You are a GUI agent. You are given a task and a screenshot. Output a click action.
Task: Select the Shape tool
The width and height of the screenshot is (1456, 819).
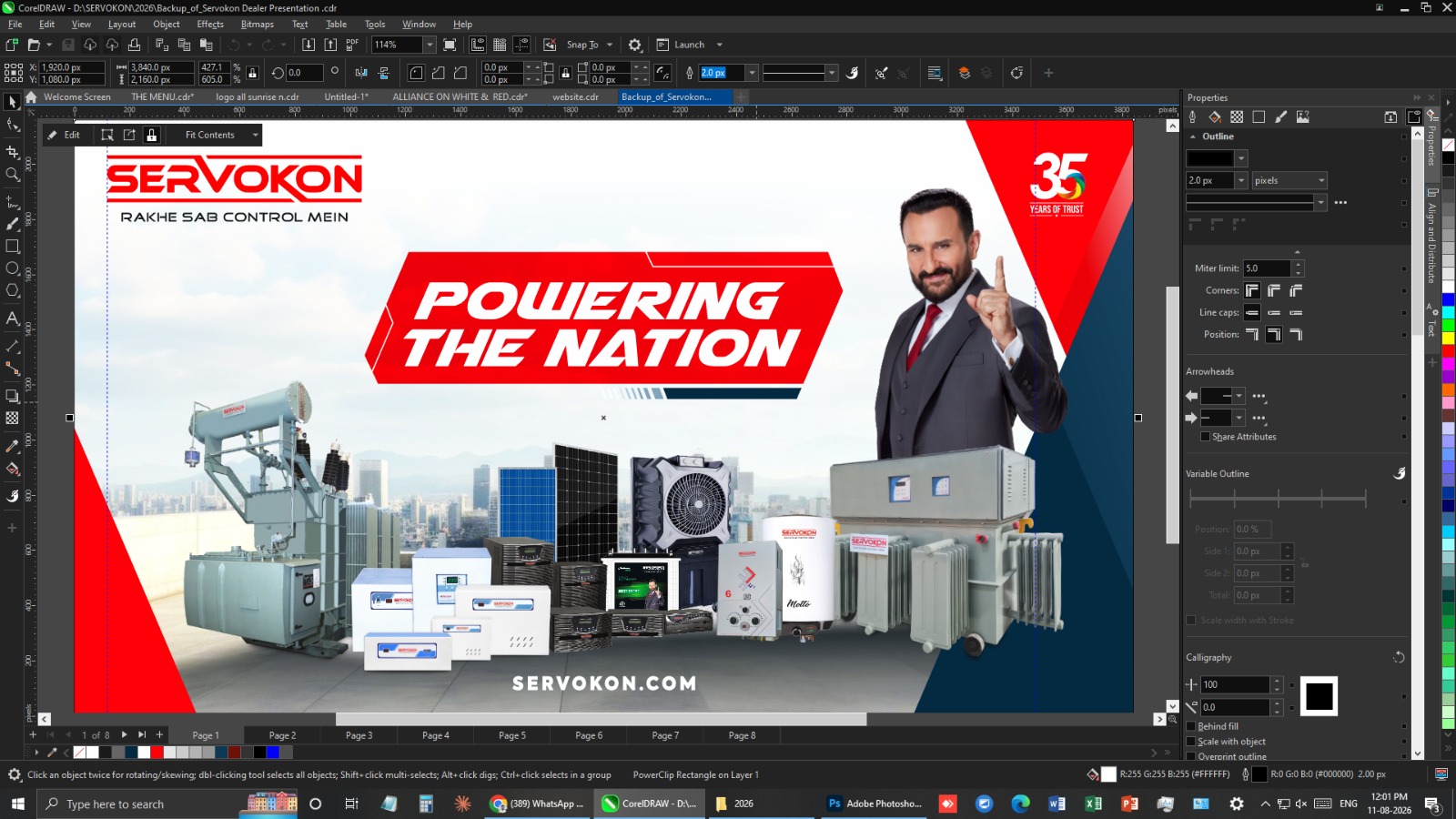pos(13,125)
